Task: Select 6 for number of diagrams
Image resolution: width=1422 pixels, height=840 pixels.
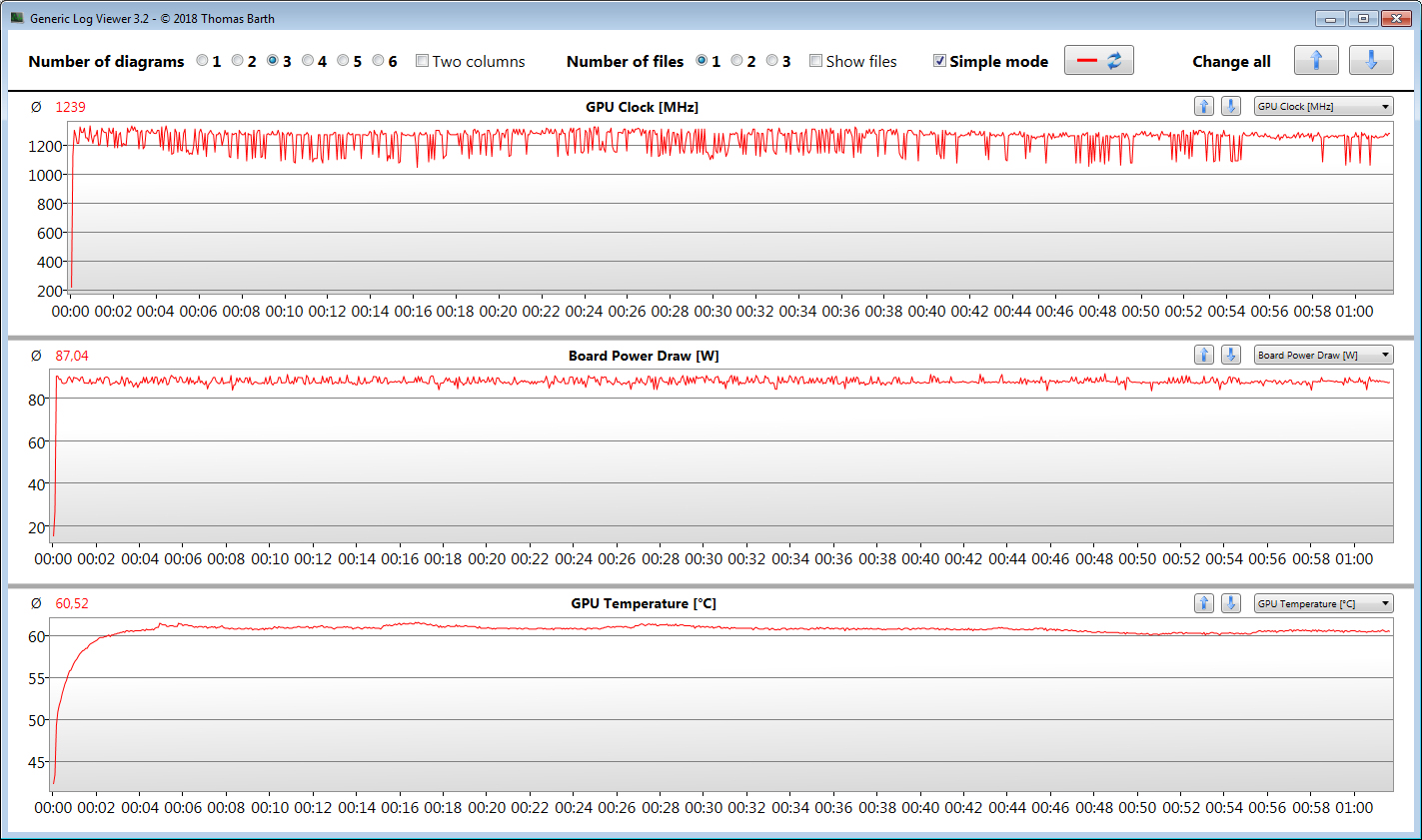Action: click(379, 61)
